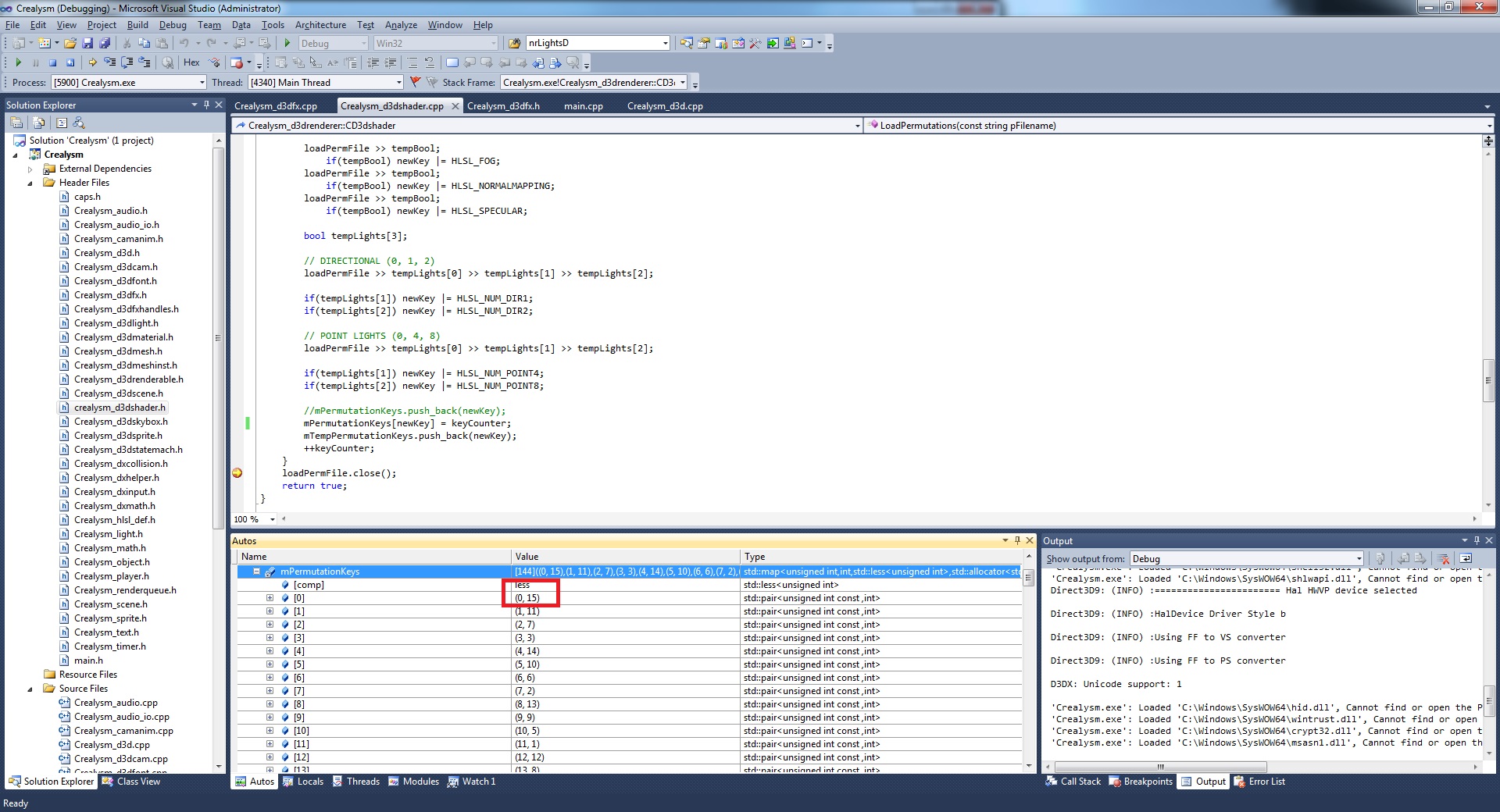Toggle Hex display mode
This screenshot has width=1500, height=812.
point(191,62)
